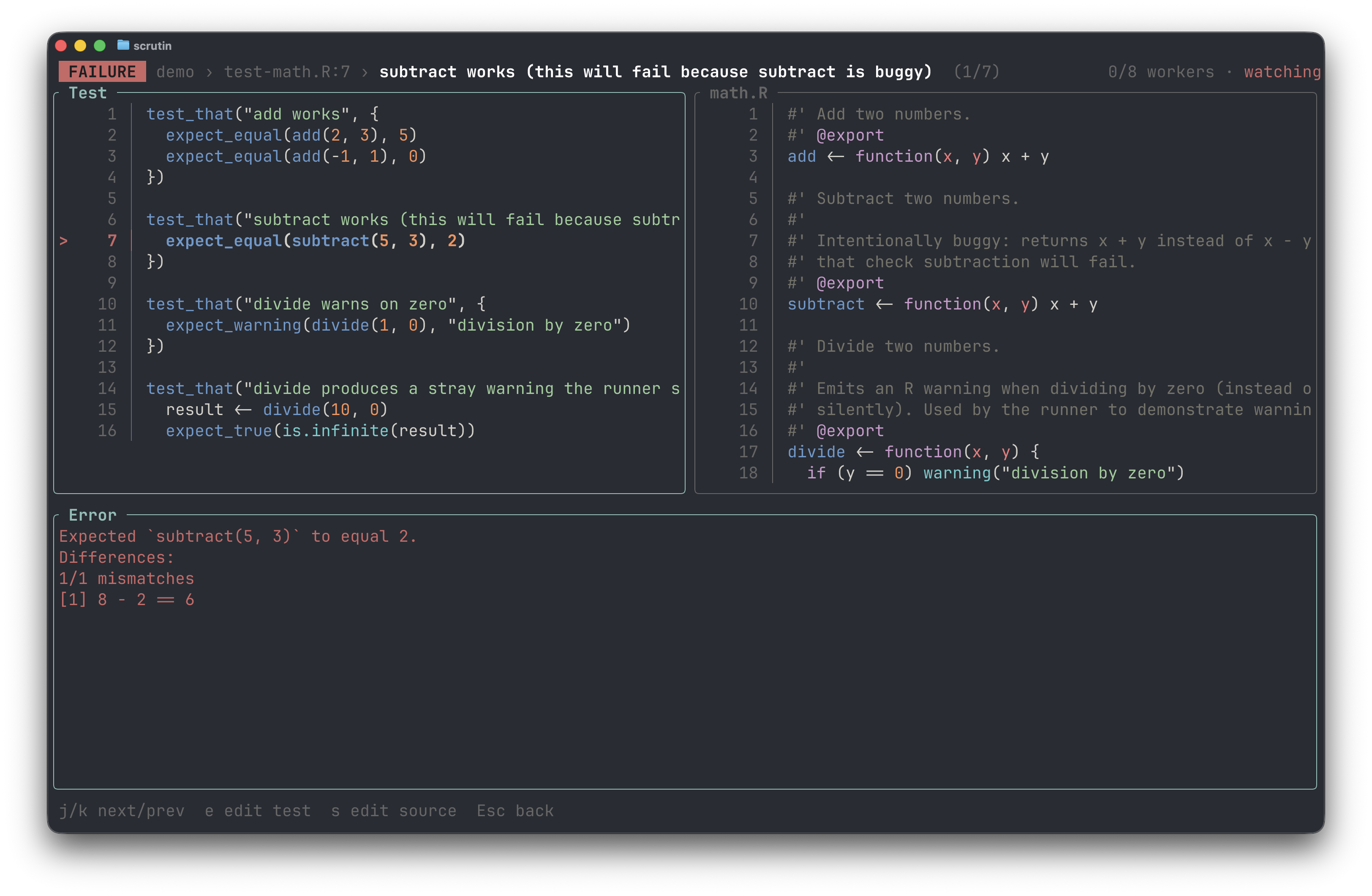Click the chevron separator after demo breadcrumb
The image size is (1372, 896).
click(209, 72)
